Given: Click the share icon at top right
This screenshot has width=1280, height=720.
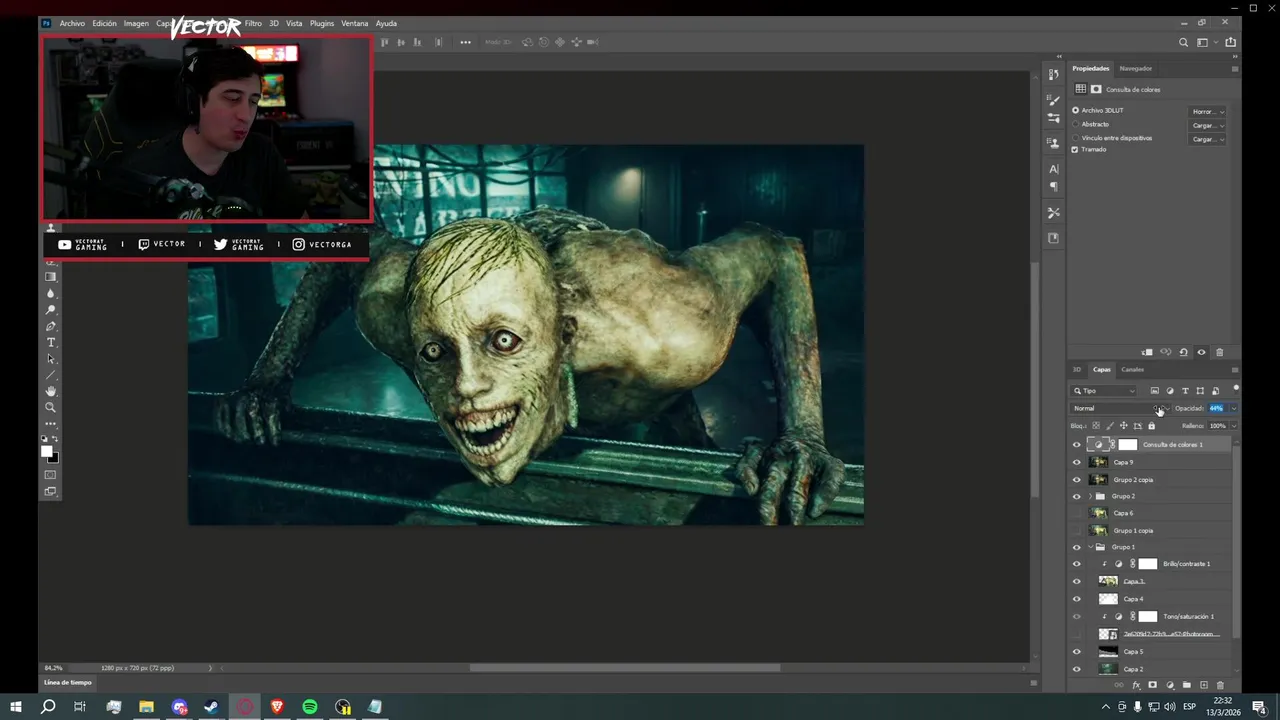Looking at the screenshot, I should 1230,42.
